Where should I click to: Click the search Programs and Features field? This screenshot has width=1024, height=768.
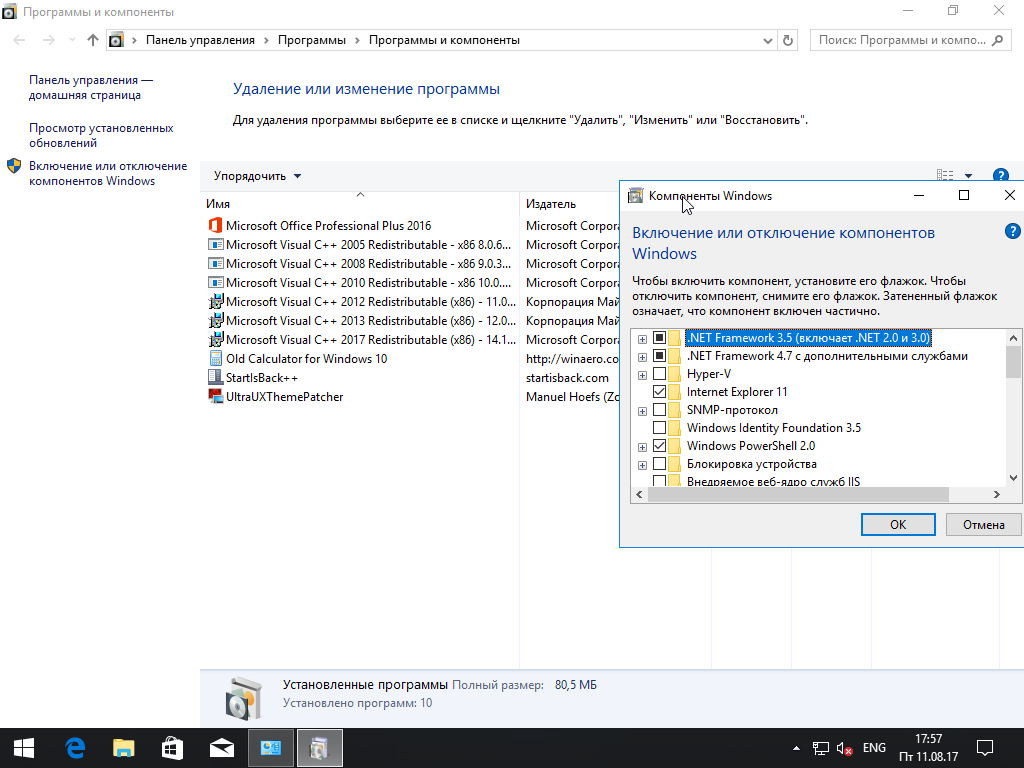(909, 40)
